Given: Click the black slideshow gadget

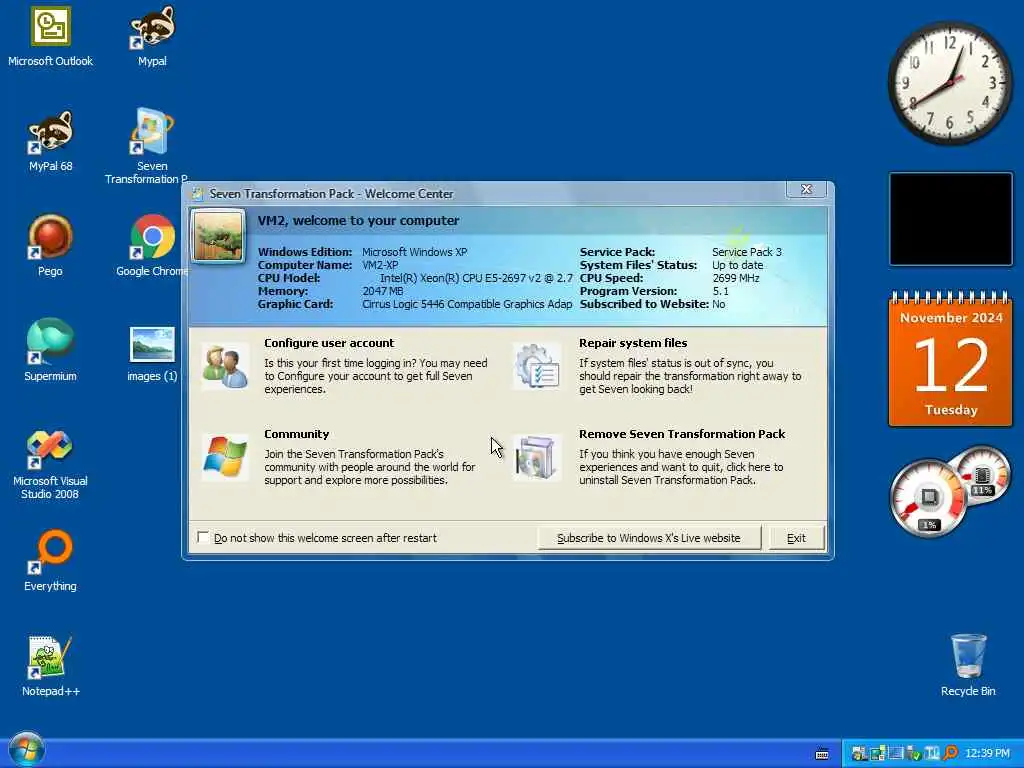Looking at the screenshot, I should click(951, 219).
